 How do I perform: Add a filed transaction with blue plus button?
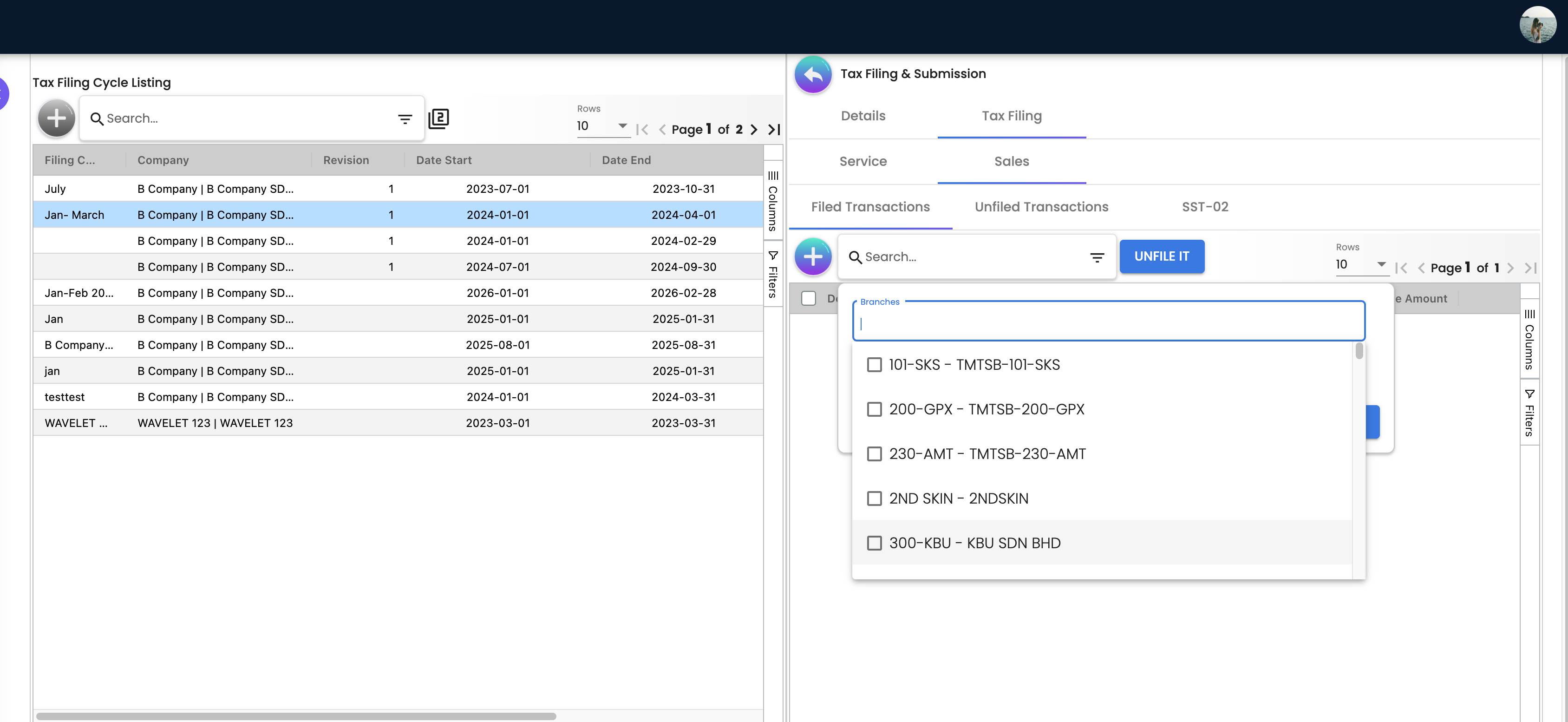pyautogui.click(x=813, y=256)
